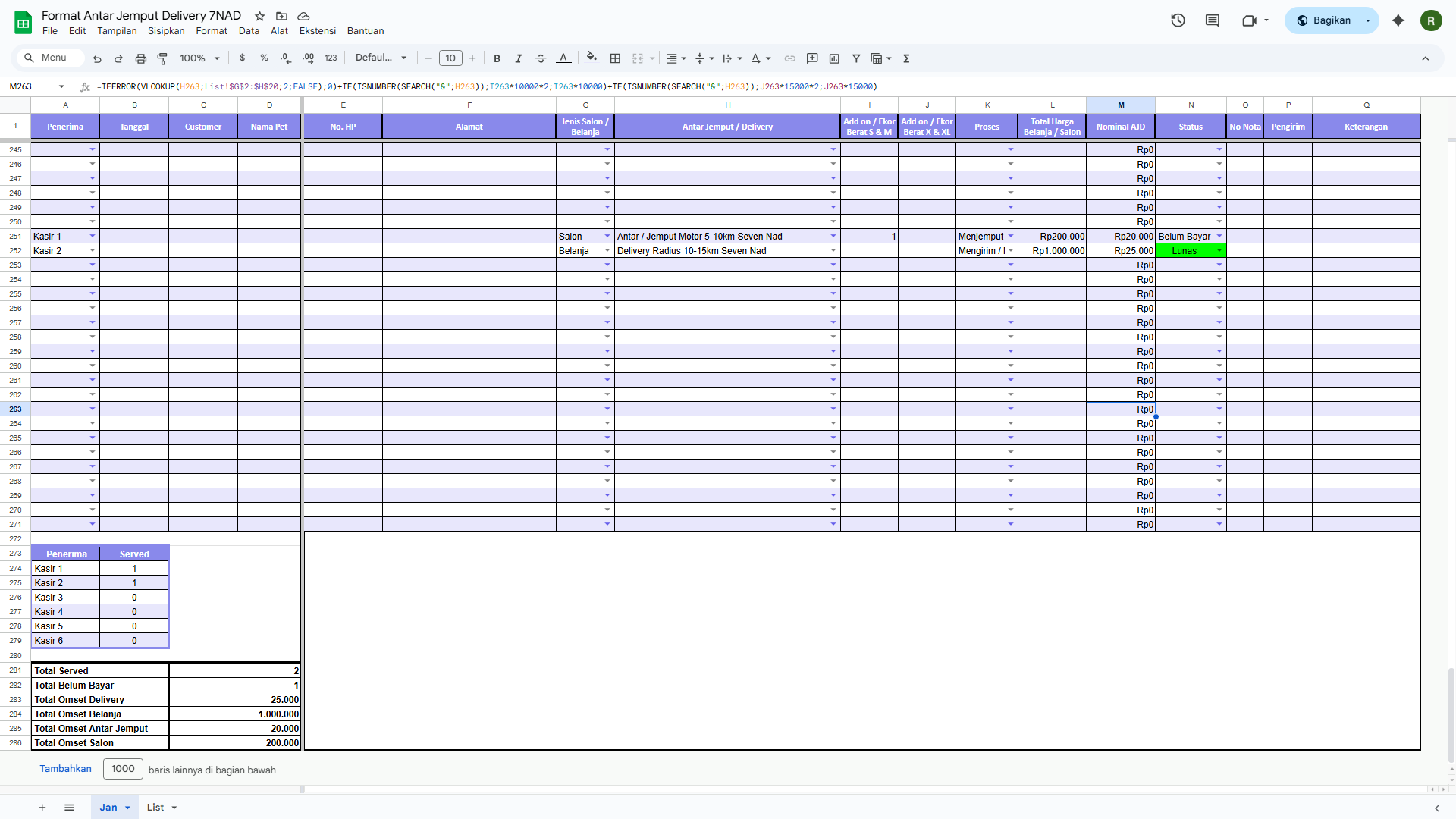Viewport: 1456px width, 819px height.
Task: Click the print icon in toolbar
Action: click(x=140, y=58)
